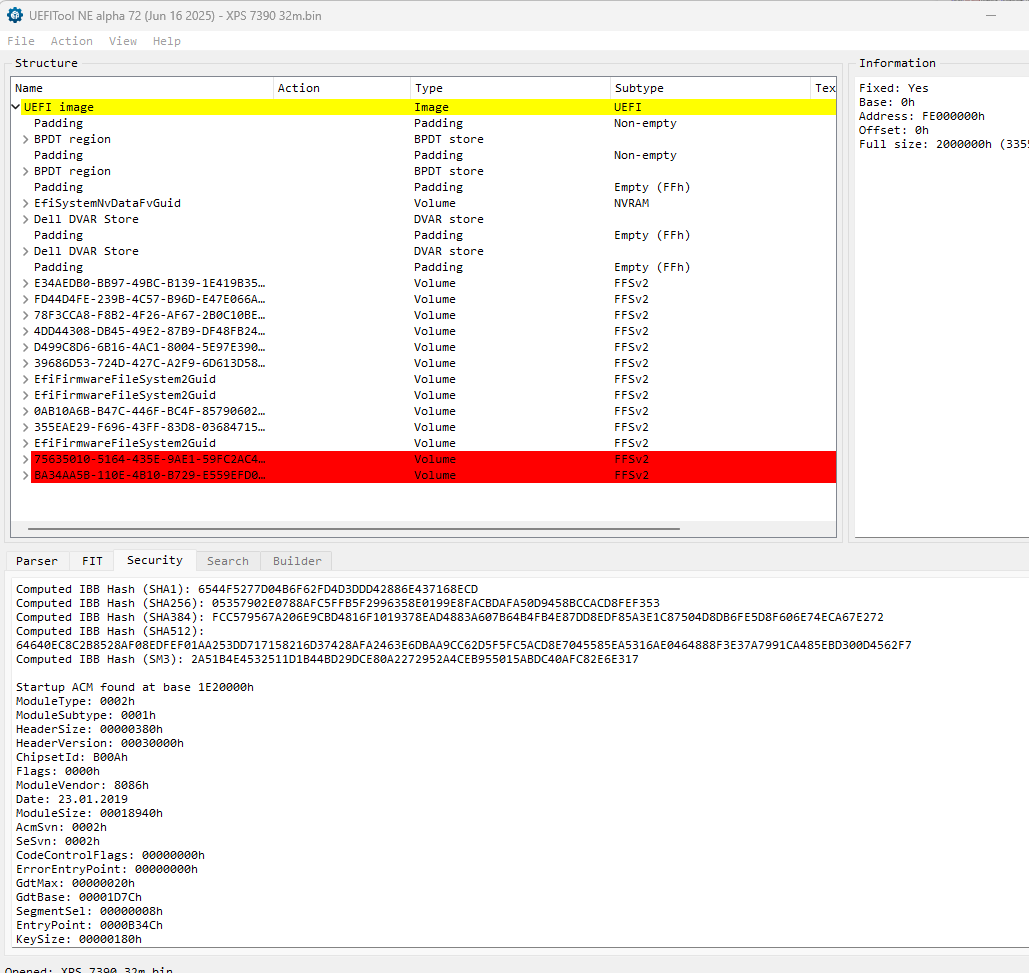1029x973 pixels.
Task: Click the Computed IBB Hash (SM3) line
Action: click(x=327, y=659)
